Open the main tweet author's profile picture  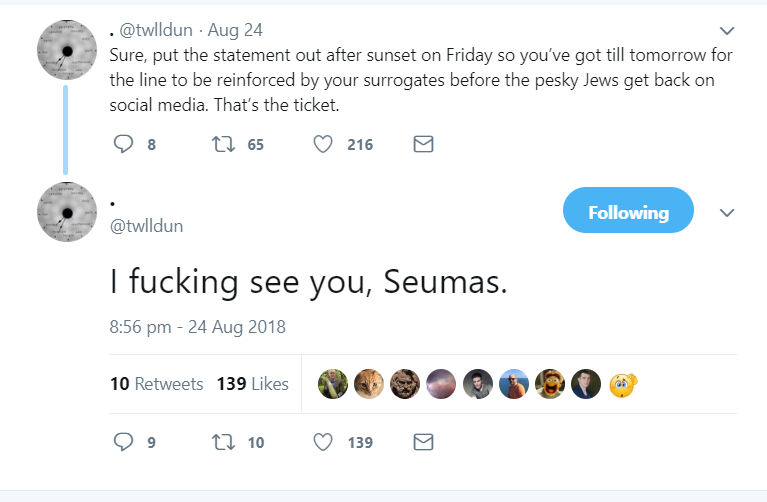[67, 213]
